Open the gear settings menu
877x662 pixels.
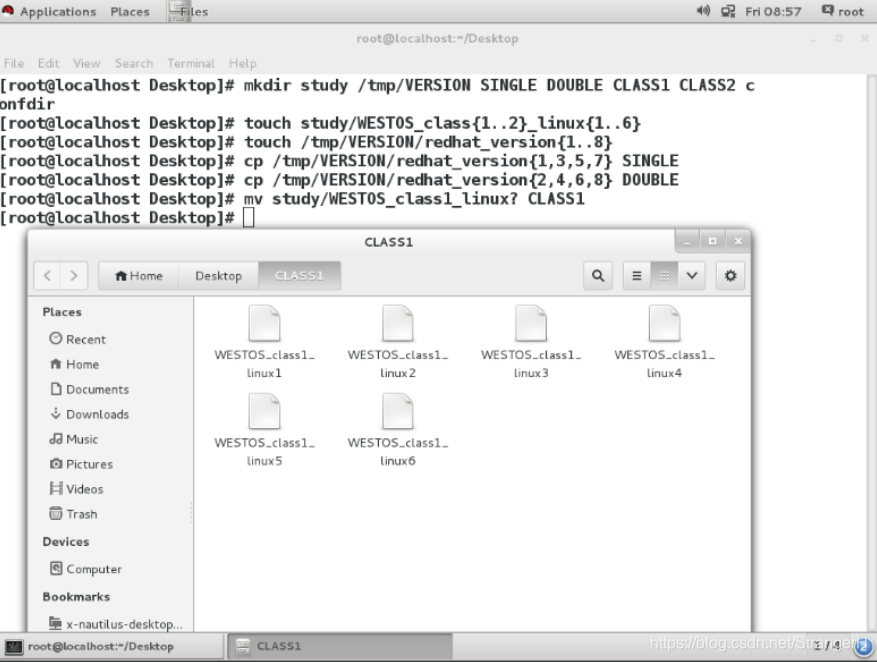730,276
